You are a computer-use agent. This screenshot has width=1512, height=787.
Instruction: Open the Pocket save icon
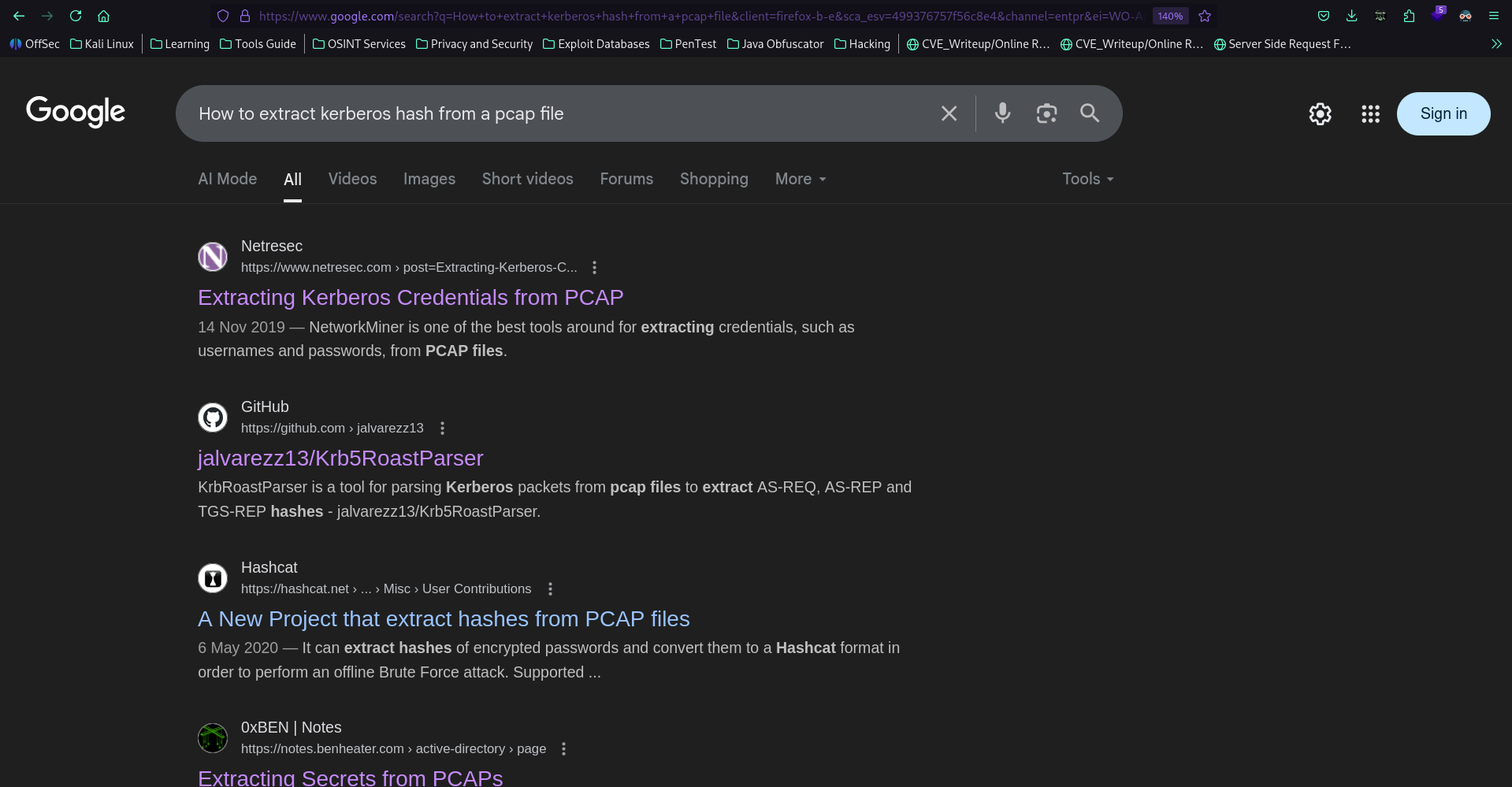click(1324, 16)
